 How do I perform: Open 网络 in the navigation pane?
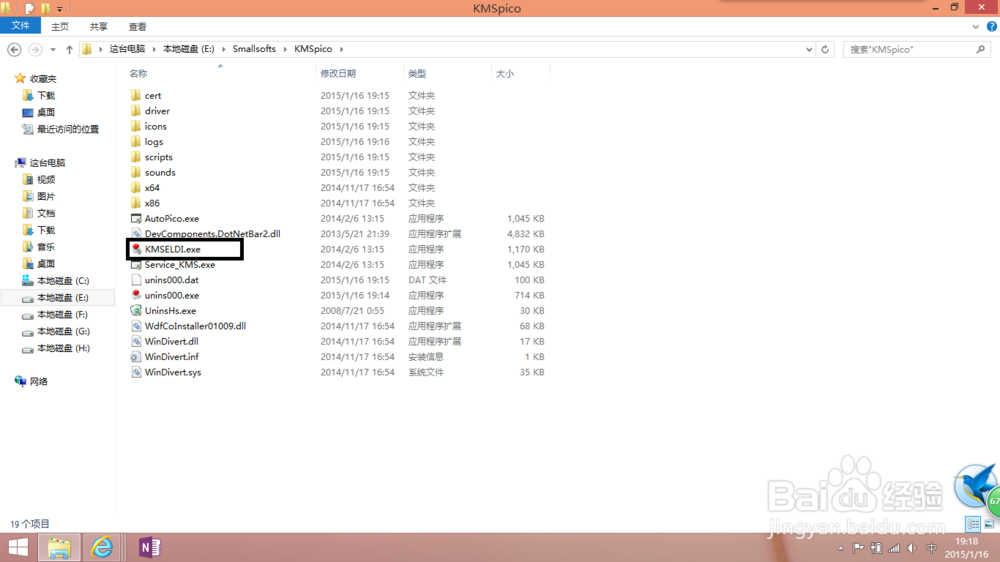click(x=39, y=381)
